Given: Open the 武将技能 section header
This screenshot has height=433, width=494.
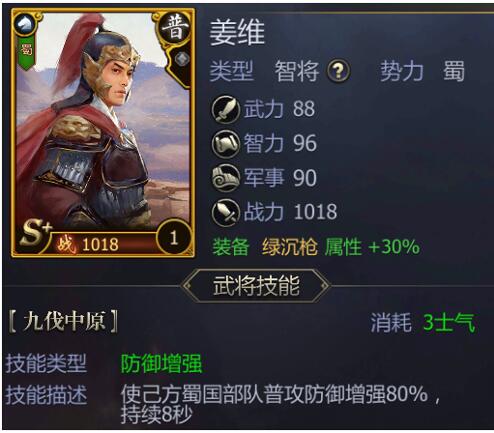Looking at the screenshot, I should 256,285.
